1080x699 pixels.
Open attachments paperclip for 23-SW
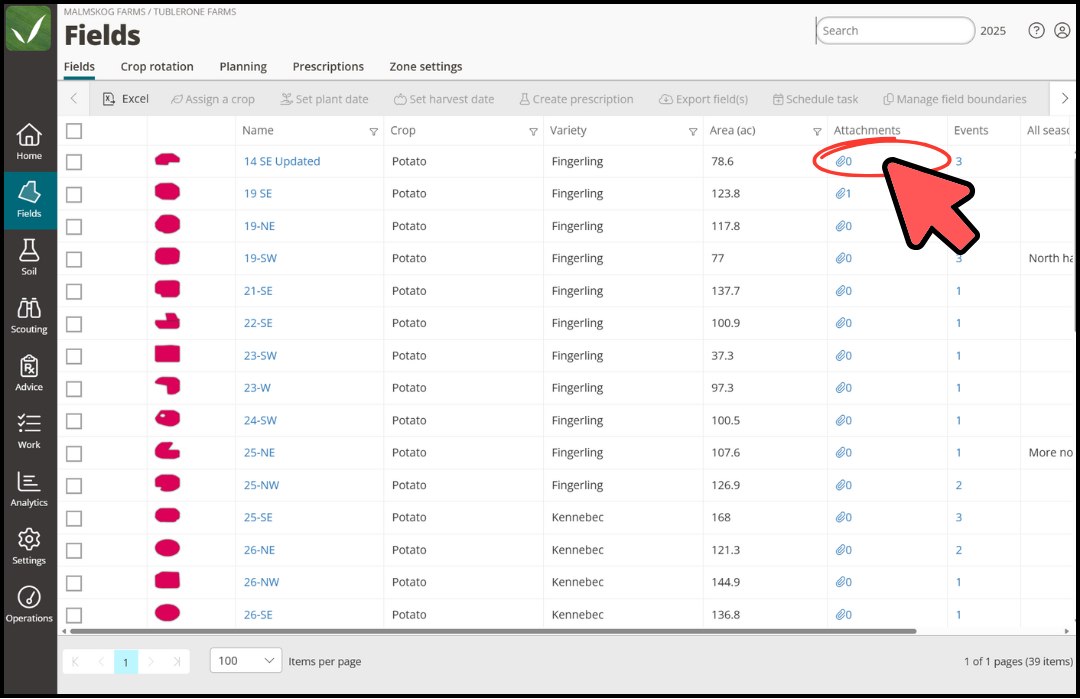coord(844,355)
